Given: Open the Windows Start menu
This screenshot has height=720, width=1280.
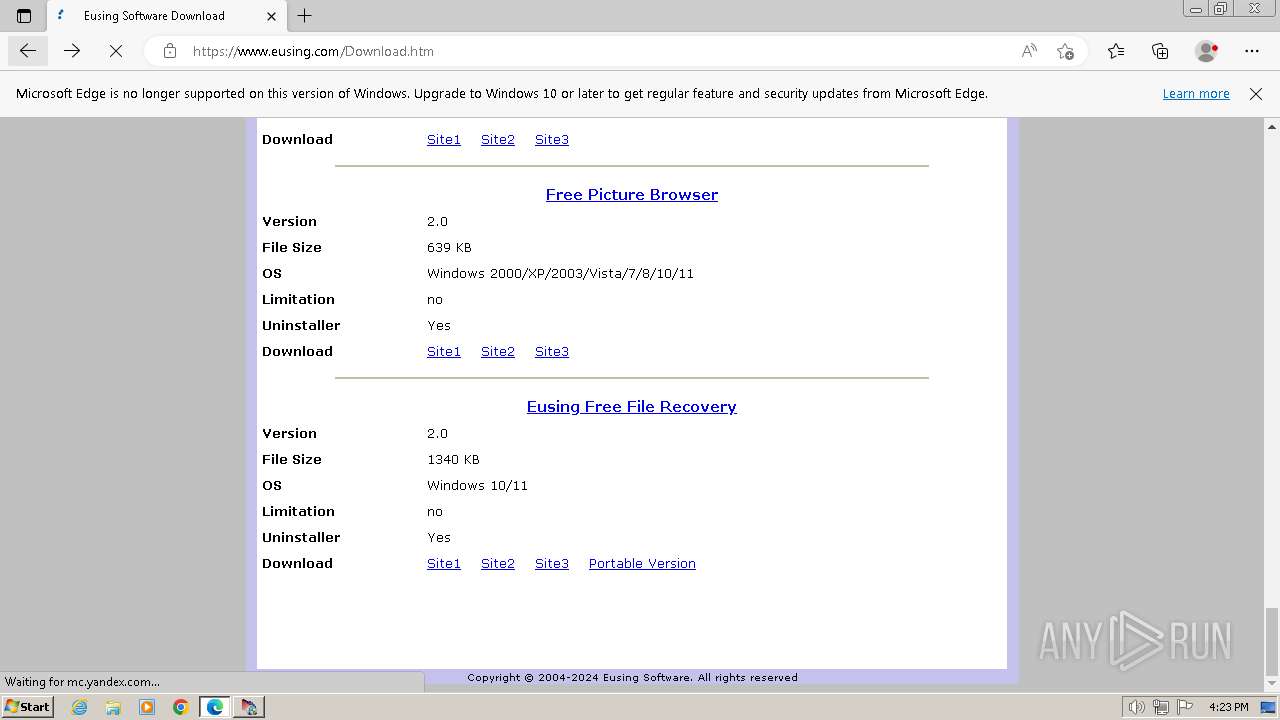Looking at the screenshot, I should coord(28,707).
